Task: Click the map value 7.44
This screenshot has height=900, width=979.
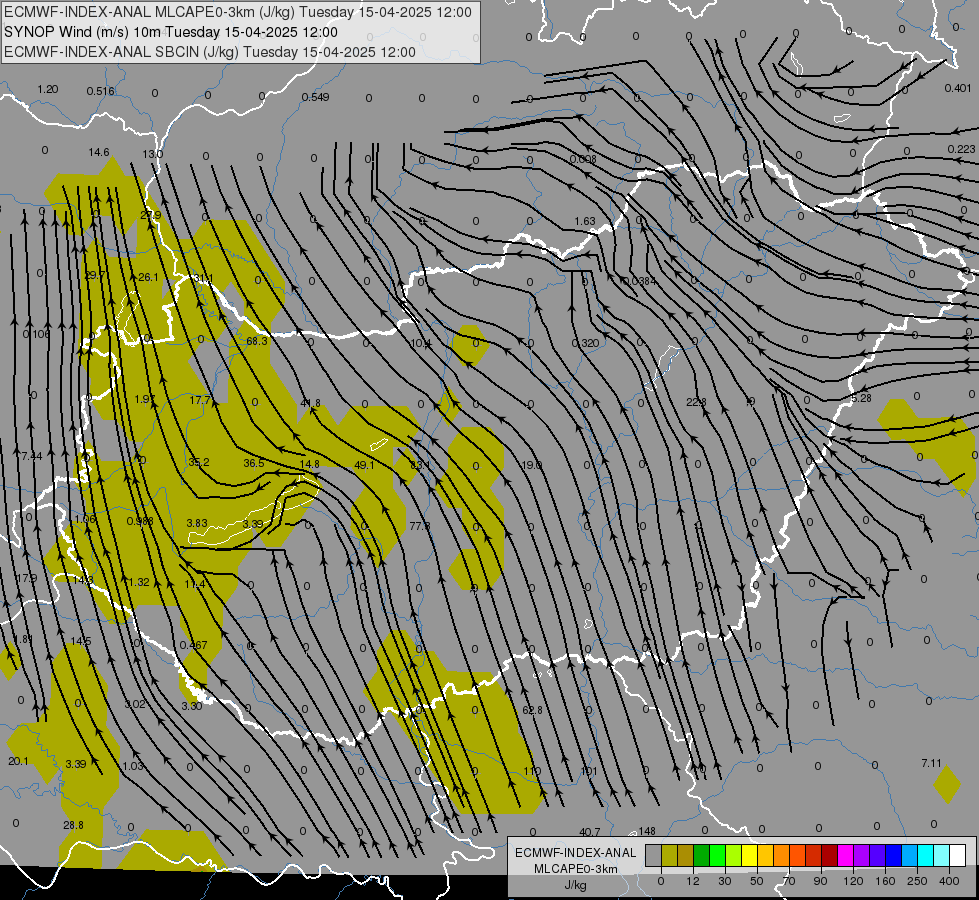Action: 31,456
